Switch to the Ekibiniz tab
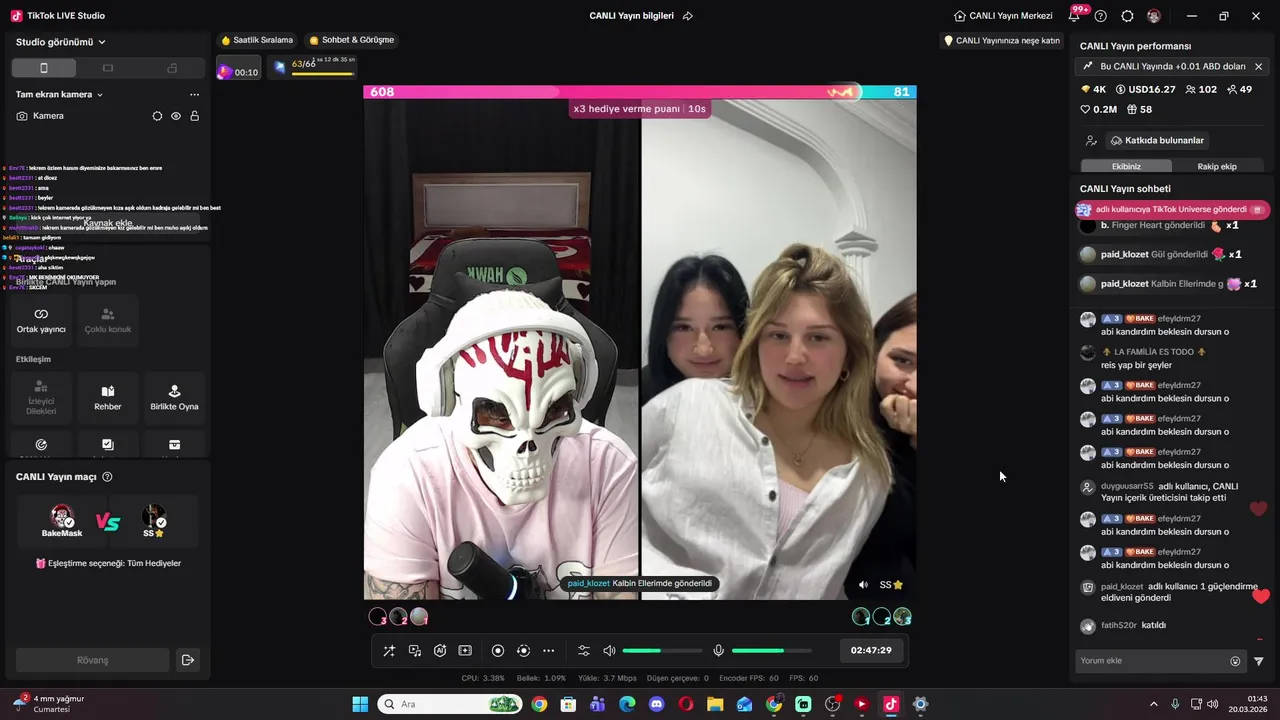This screenshot has width=1280, height=720. coord(1126,166)
